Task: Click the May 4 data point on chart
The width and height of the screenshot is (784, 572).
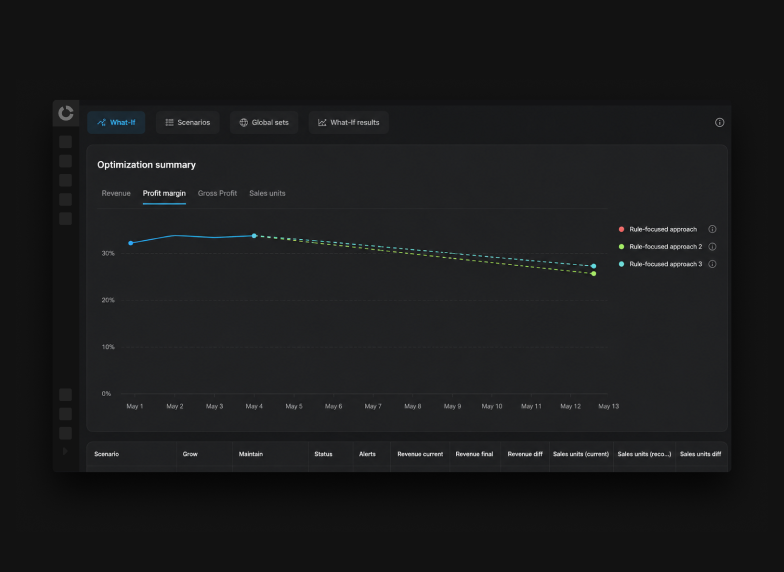Action: pos(254,236)
